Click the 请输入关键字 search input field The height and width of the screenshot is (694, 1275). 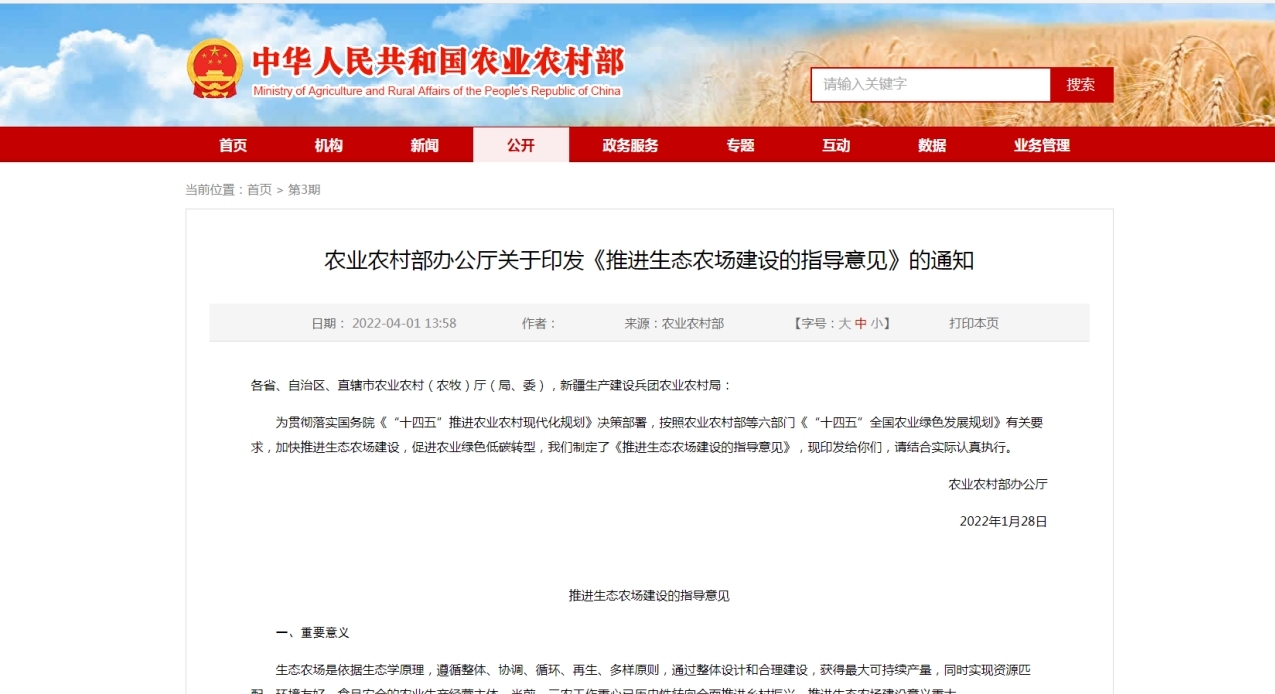coord(930,84)
